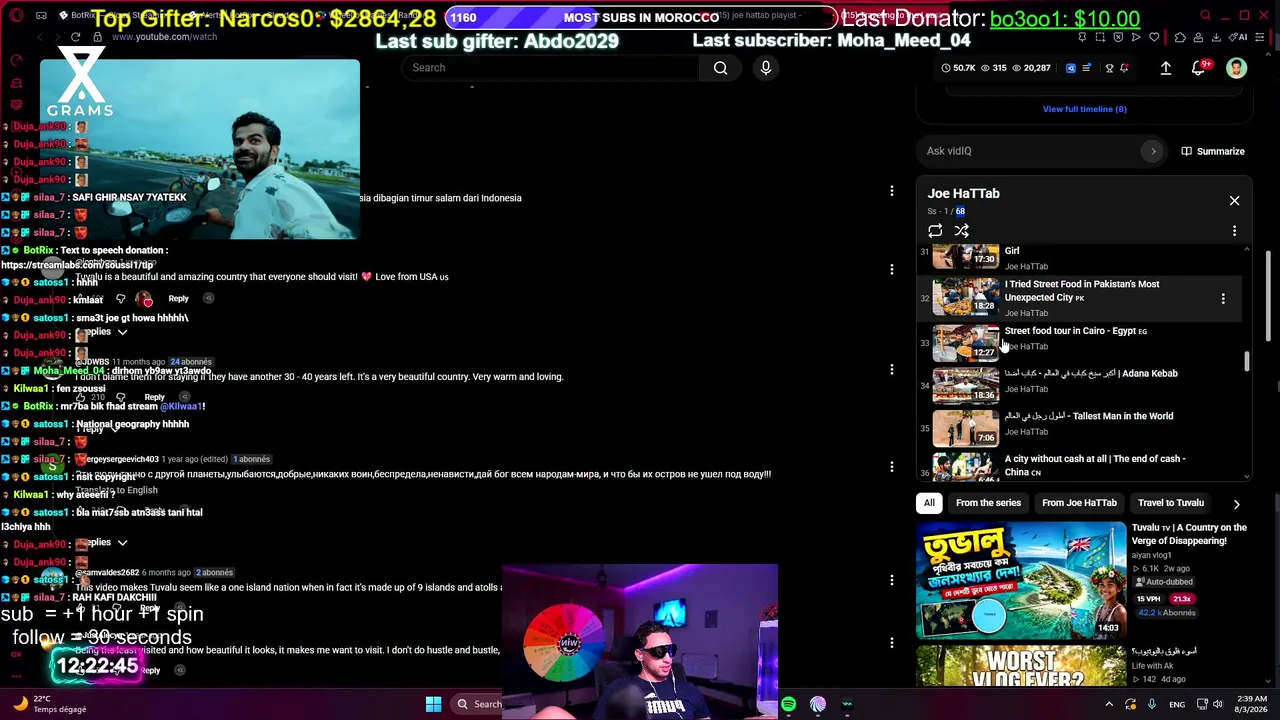
Task: Click the YouTube search magnifier button
Action: point(720,68)
